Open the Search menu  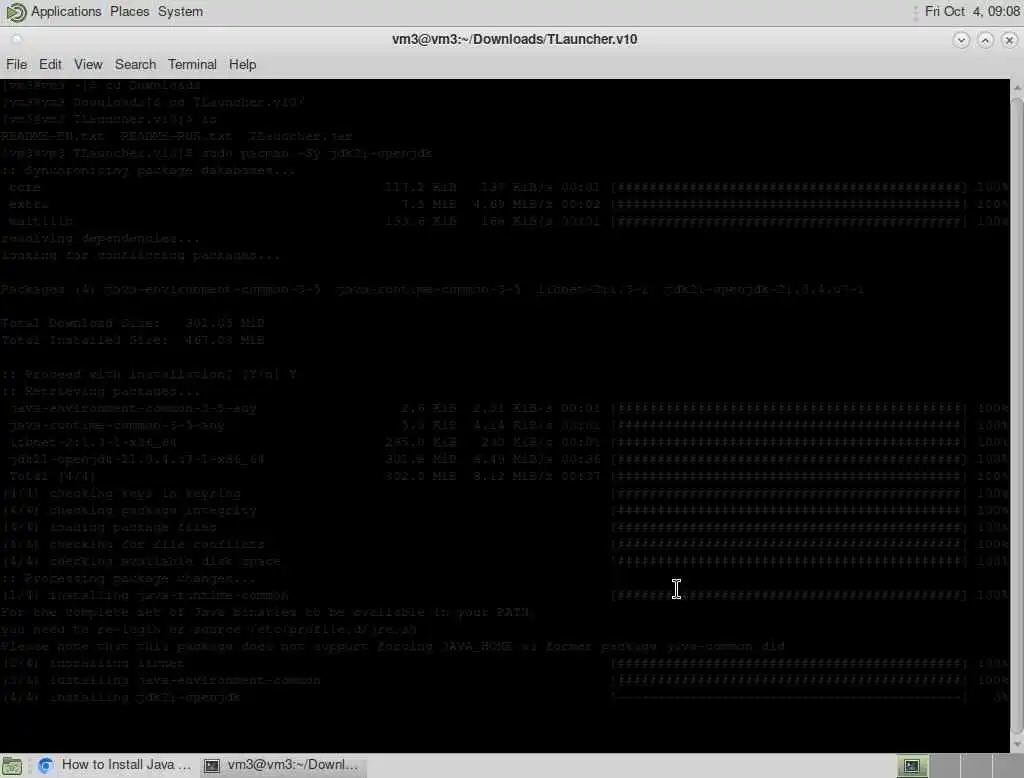coord(135,65)
